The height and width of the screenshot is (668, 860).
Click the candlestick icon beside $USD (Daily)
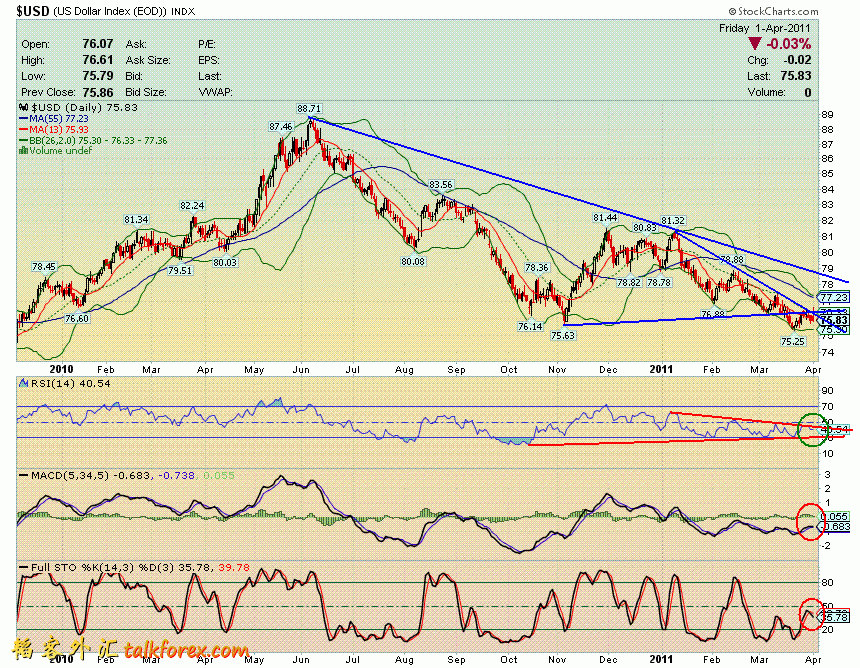point(24,108)
